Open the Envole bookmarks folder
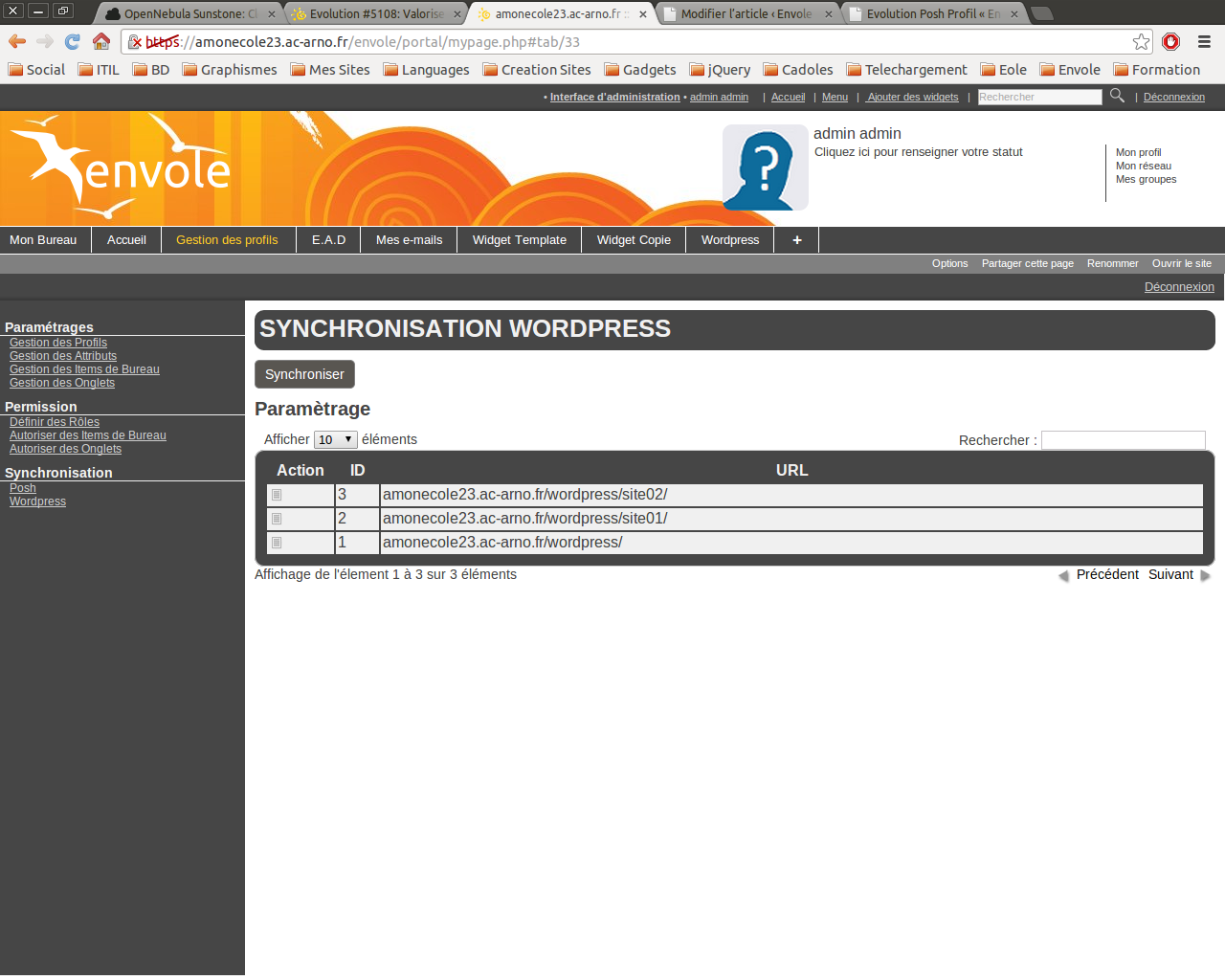Image resolution: width=1225 pixels, height=980 pixels. point(1070,70)
